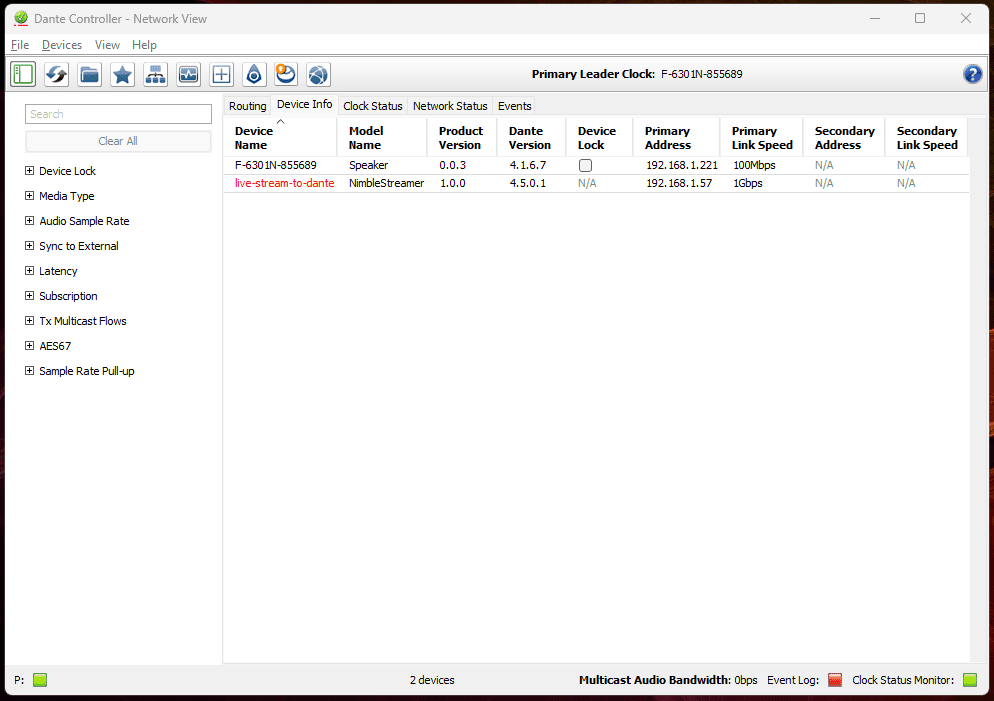Viewport: 994px width, 701px height.
Task: Sort by Primary Link Speed column header
Action: coord(761,138)
